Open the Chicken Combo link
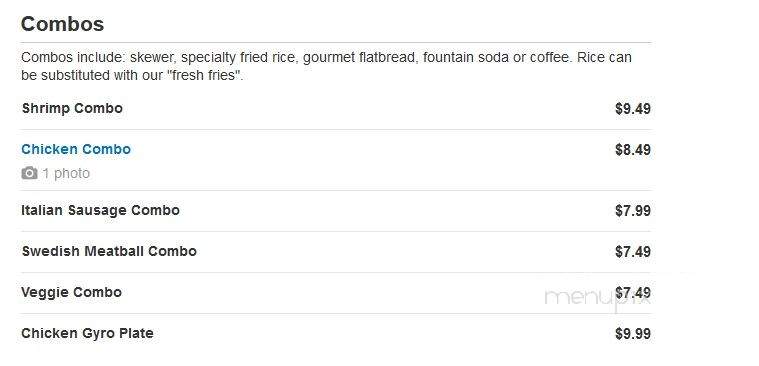 [x=76, y=149]
